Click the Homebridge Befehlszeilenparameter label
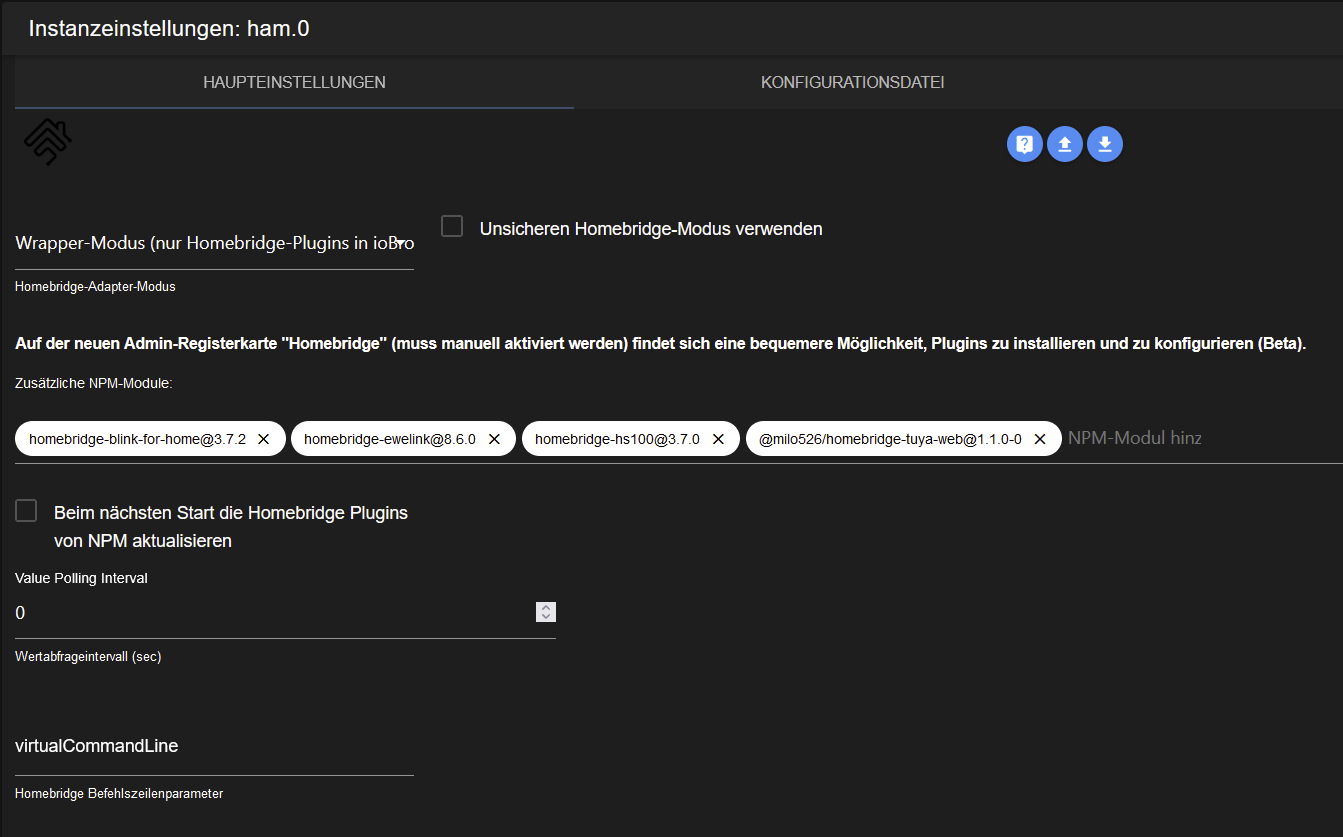Image resolution: width=1343 pixels, height=837 pixels. tap(119, 794)
